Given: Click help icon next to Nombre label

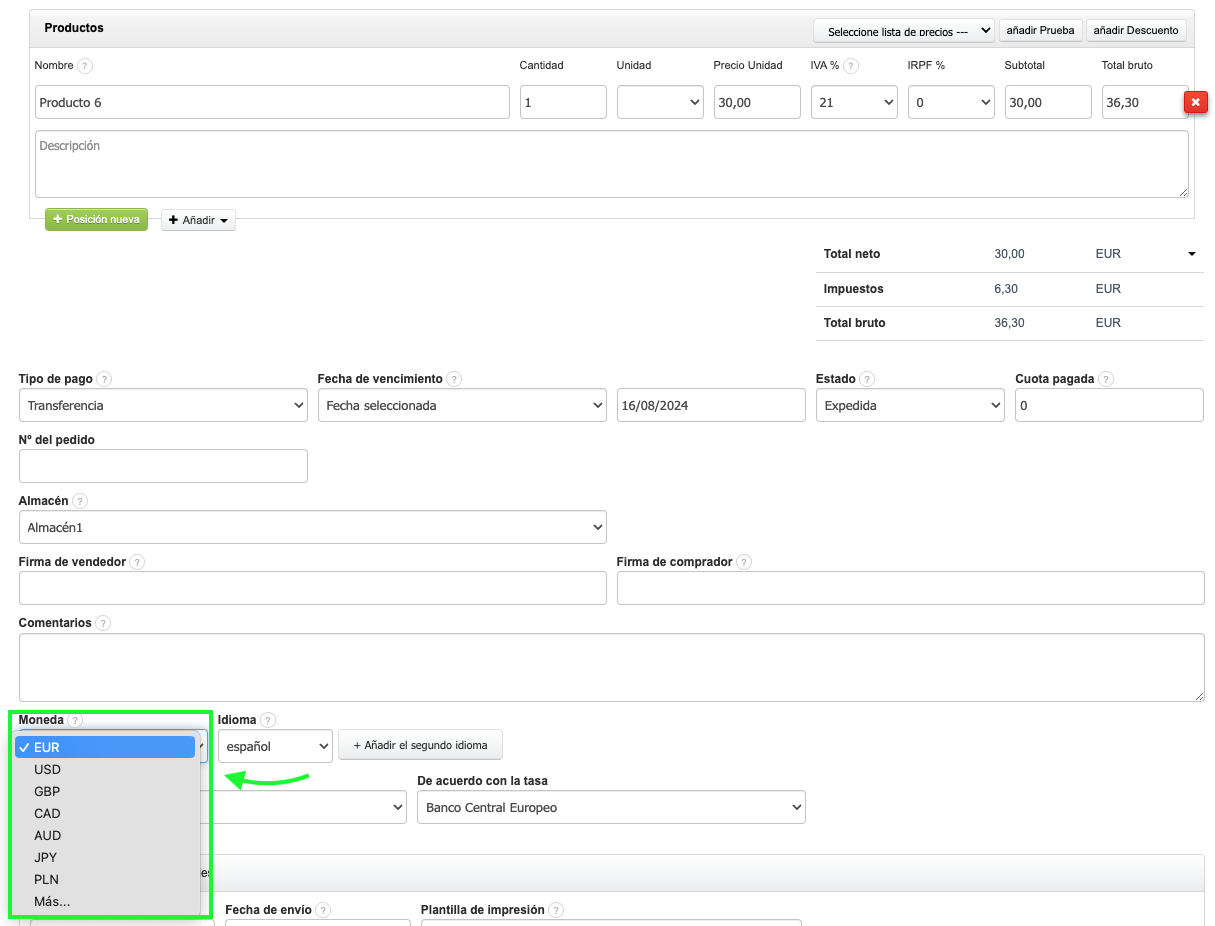Looking at the screenshot, I should [85, 66].
